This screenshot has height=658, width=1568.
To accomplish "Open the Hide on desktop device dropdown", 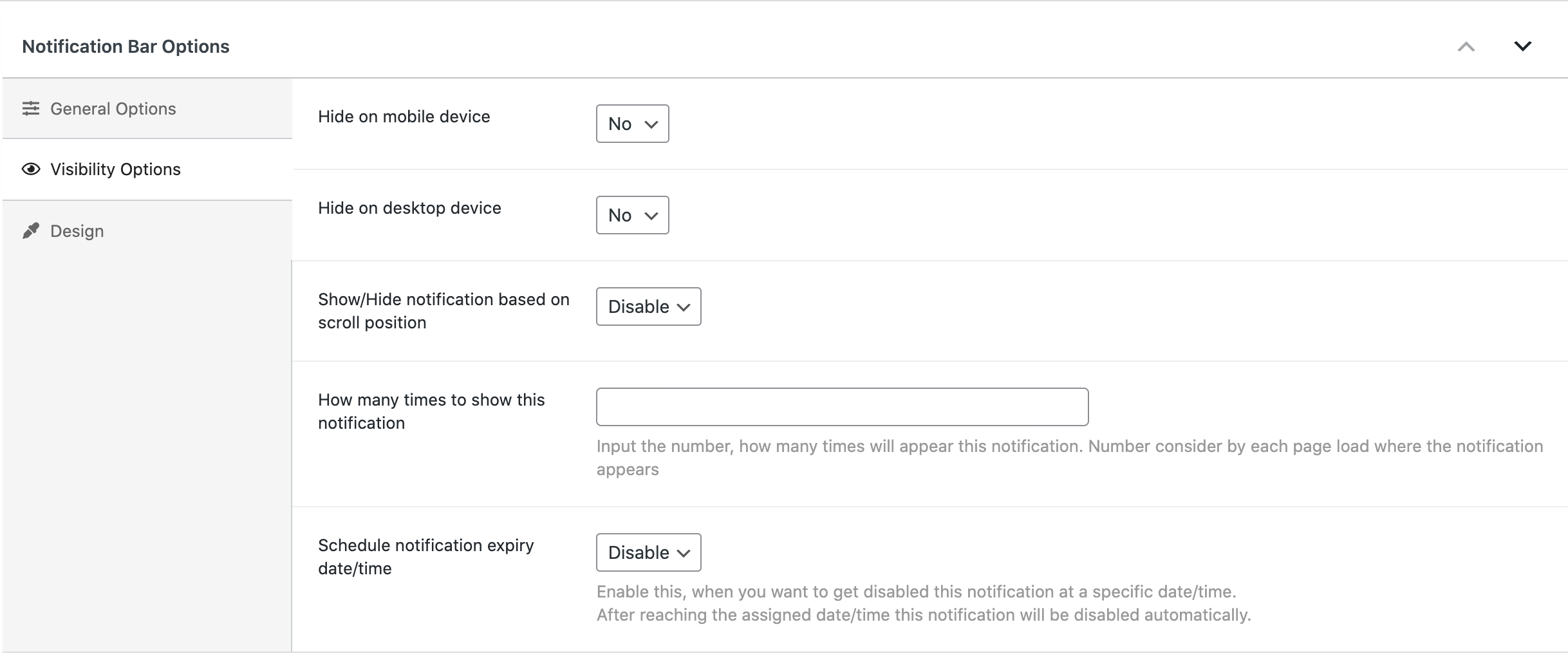I will (x=632, y=215).
